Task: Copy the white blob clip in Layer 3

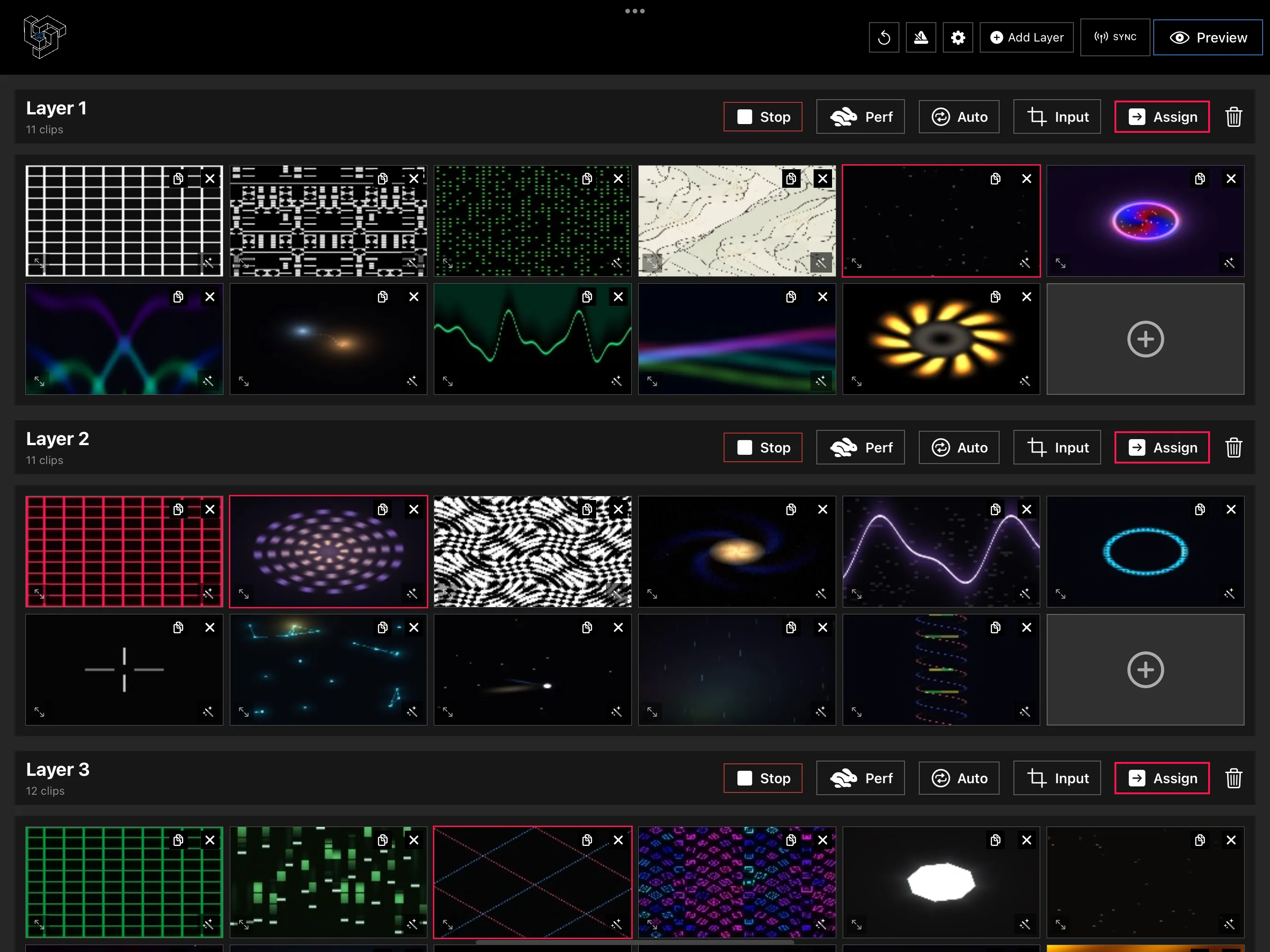Action: pos(995,840)
